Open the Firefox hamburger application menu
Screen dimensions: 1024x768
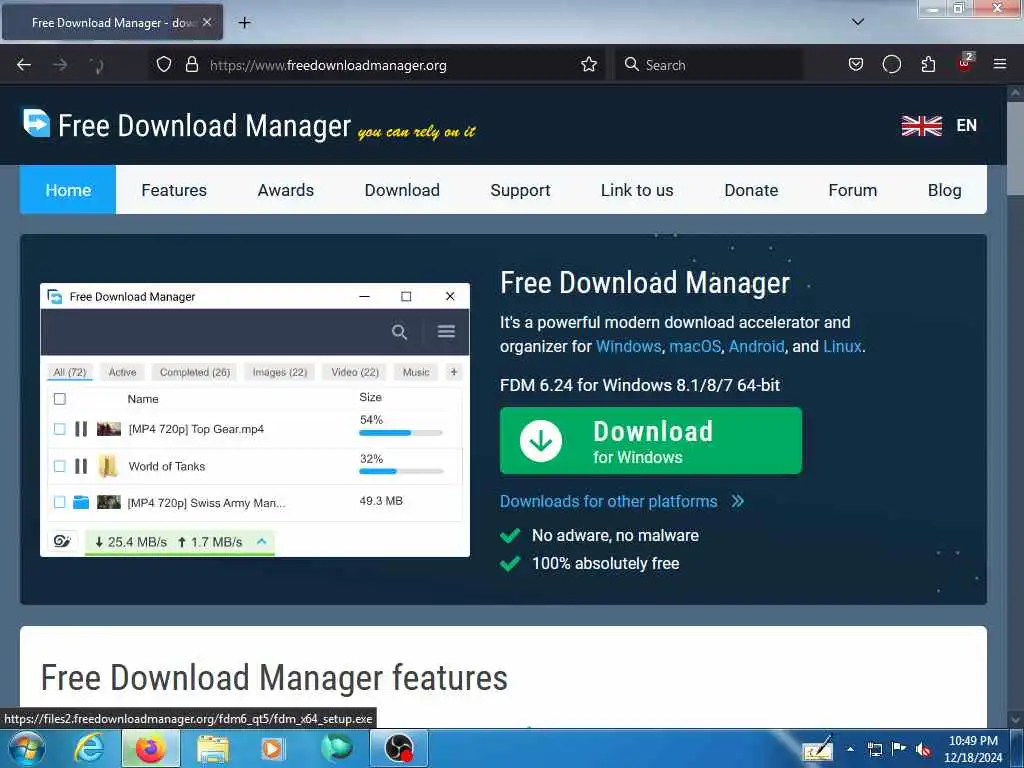[x=999, y=65]
